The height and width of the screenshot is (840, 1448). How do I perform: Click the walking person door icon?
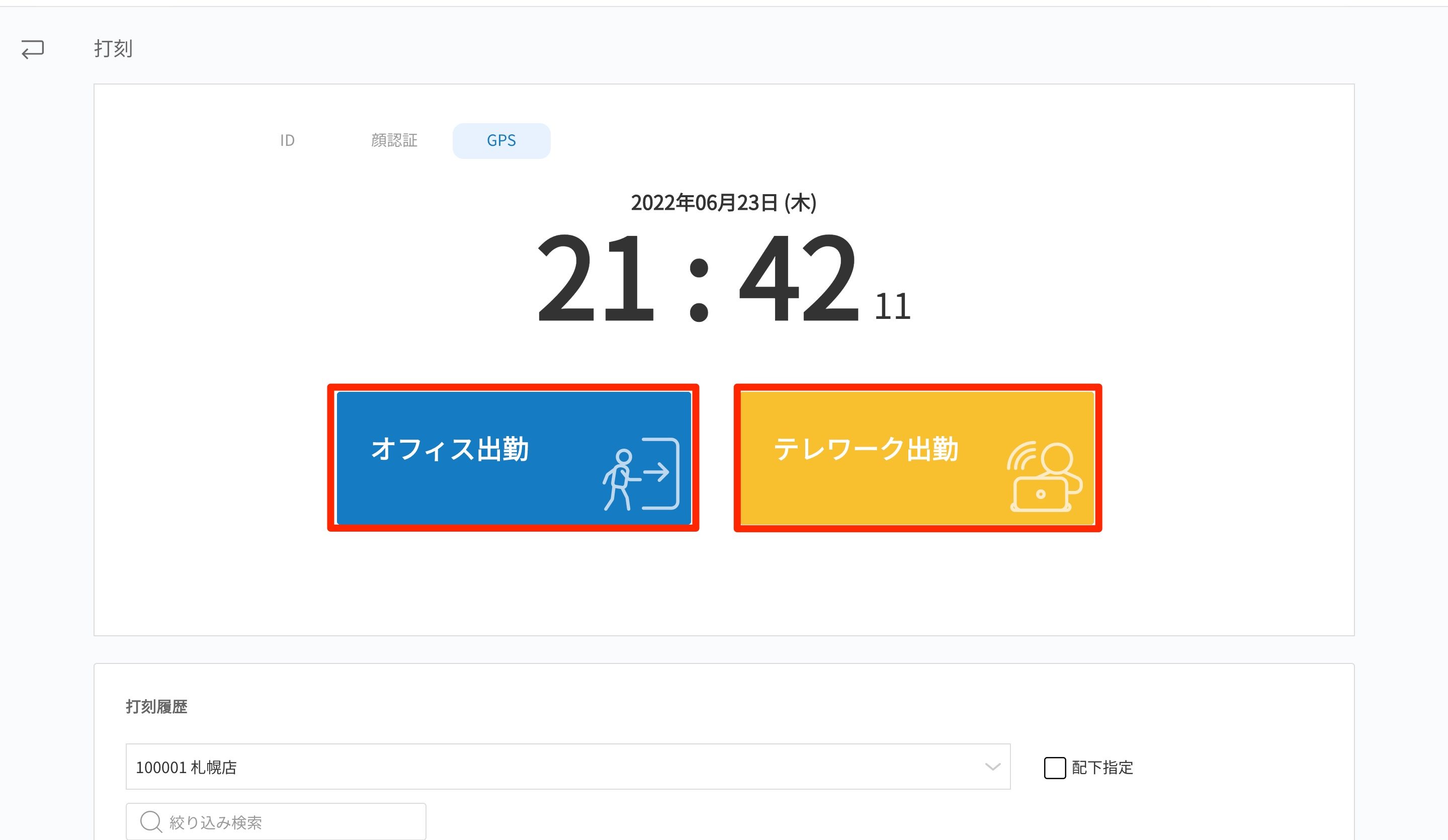coord(641,474)
